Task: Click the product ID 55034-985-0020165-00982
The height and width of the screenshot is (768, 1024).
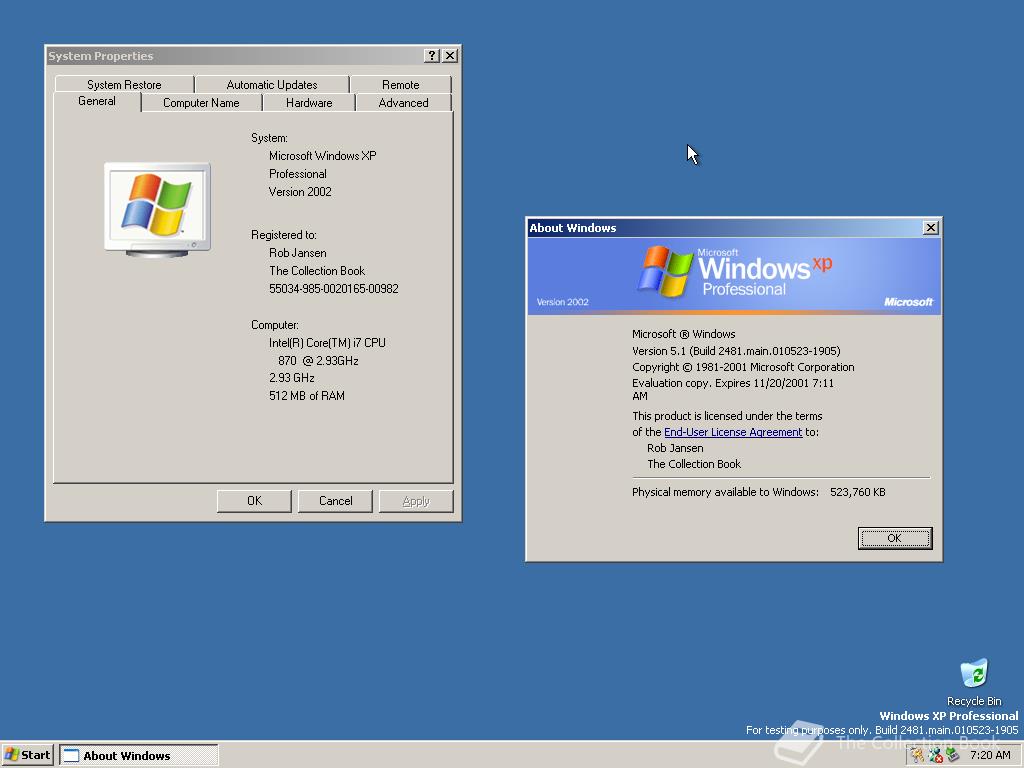Action: (x=334, y=289)
